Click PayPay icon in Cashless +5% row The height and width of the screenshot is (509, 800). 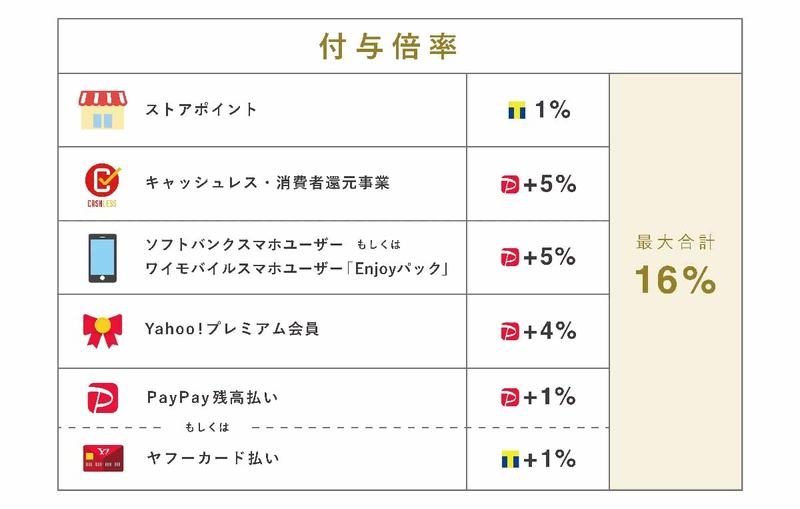click(x=510, y=184)
